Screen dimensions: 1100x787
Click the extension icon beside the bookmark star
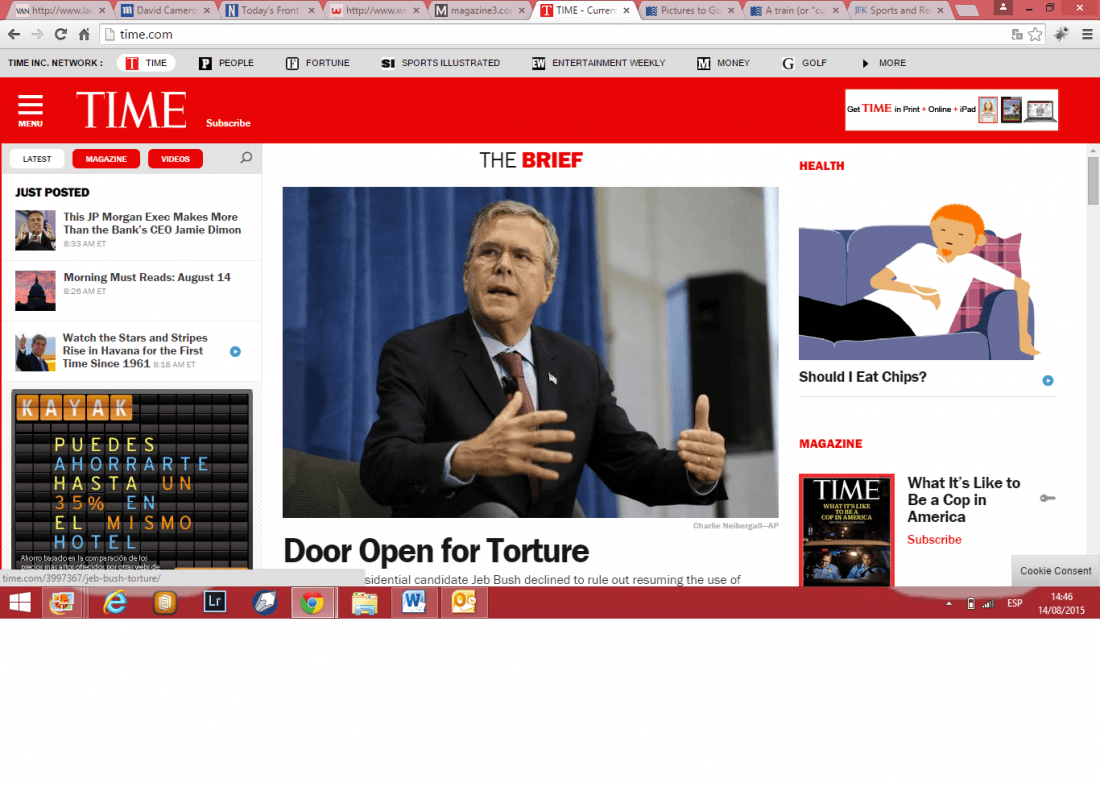[1061, 34]
